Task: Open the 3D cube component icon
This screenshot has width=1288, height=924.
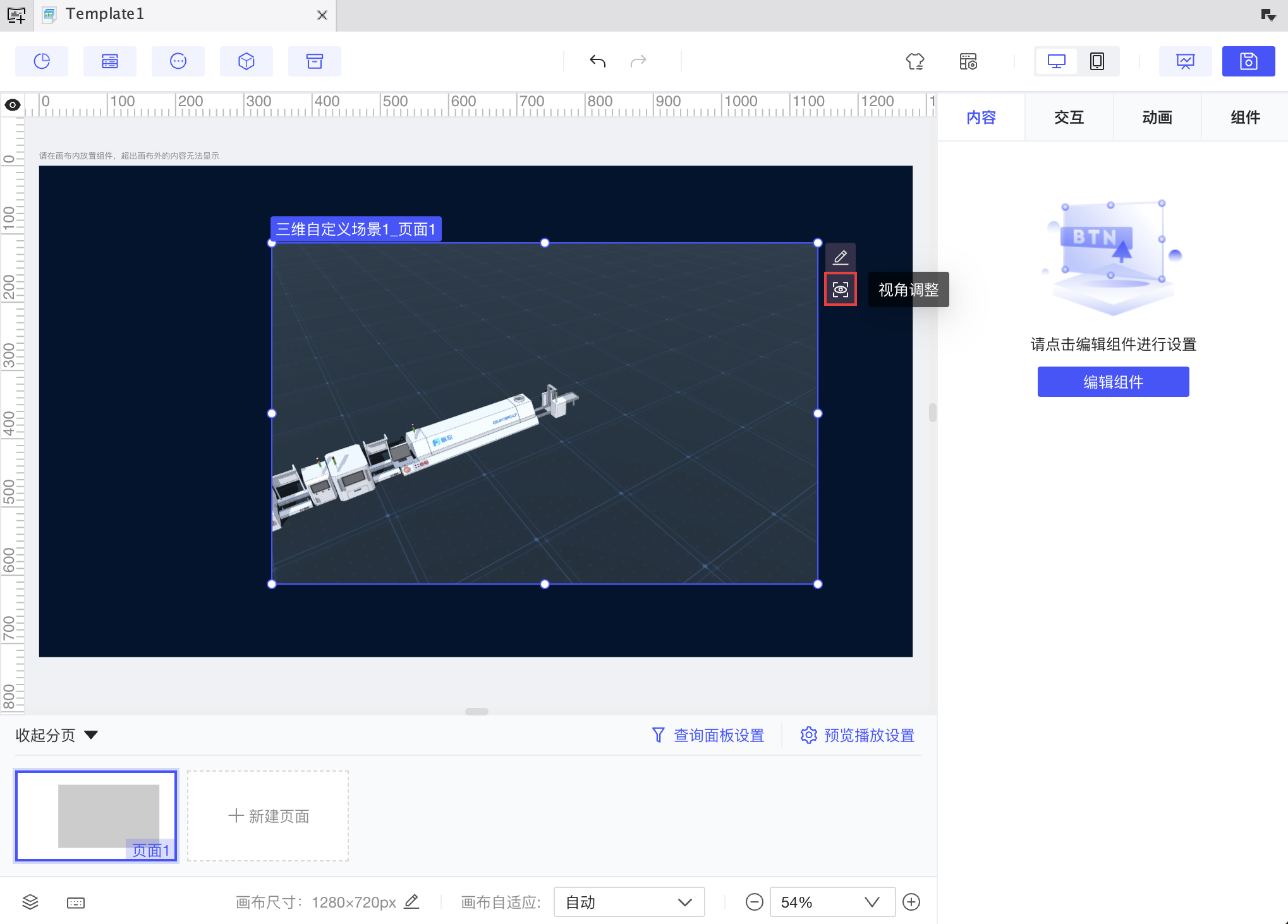Action: (246, 61)
